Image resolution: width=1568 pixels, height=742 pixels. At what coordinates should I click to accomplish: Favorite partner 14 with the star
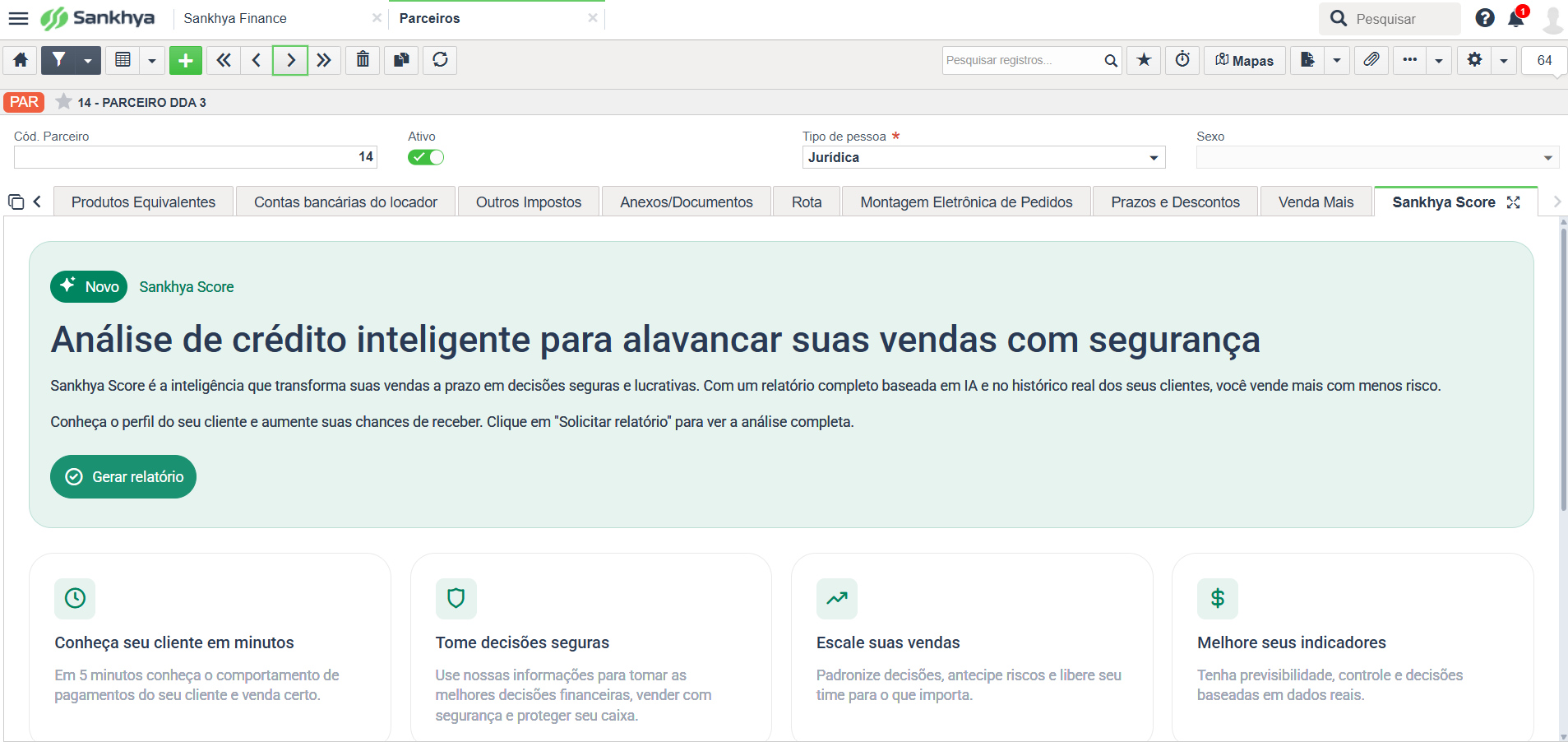[63, 101]
